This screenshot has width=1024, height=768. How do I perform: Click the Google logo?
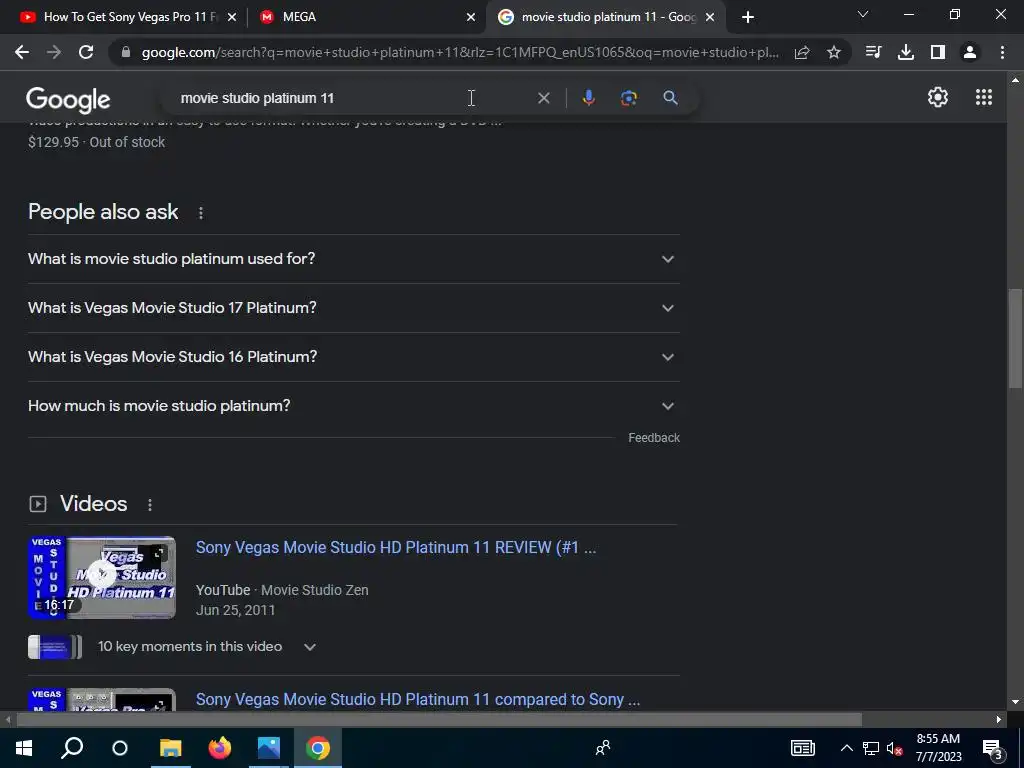coord(68,99)
